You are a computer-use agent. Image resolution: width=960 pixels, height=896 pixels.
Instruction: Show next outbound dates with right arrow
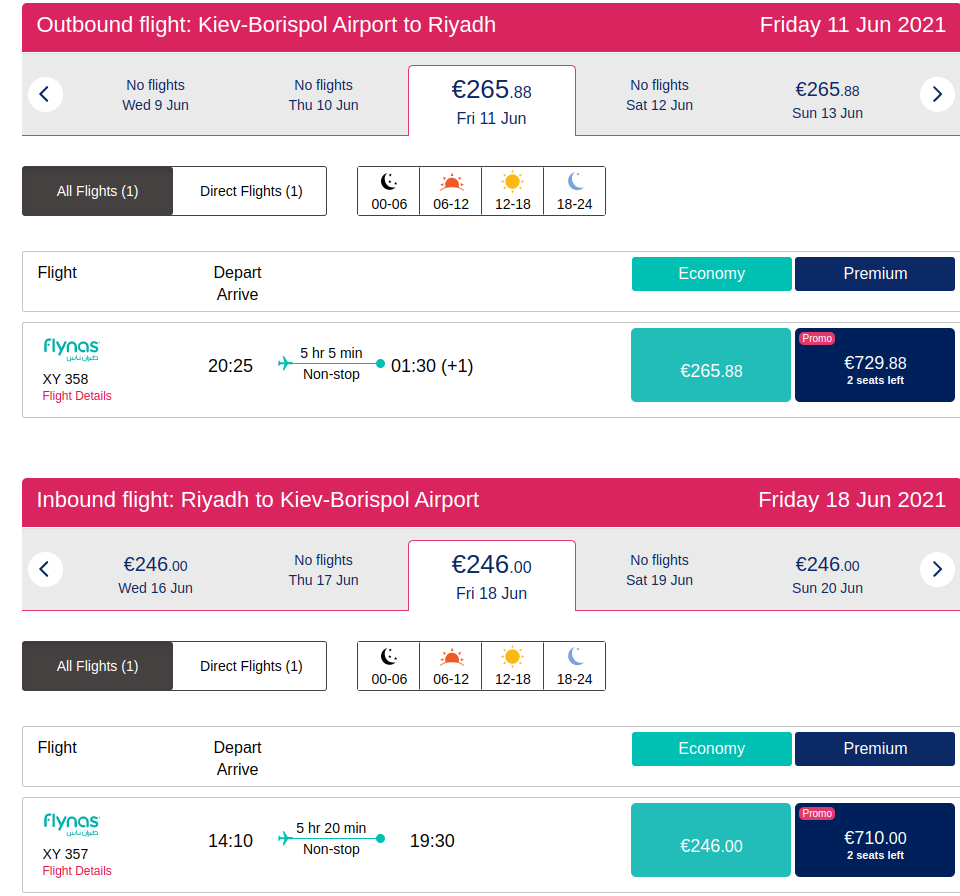937,94
